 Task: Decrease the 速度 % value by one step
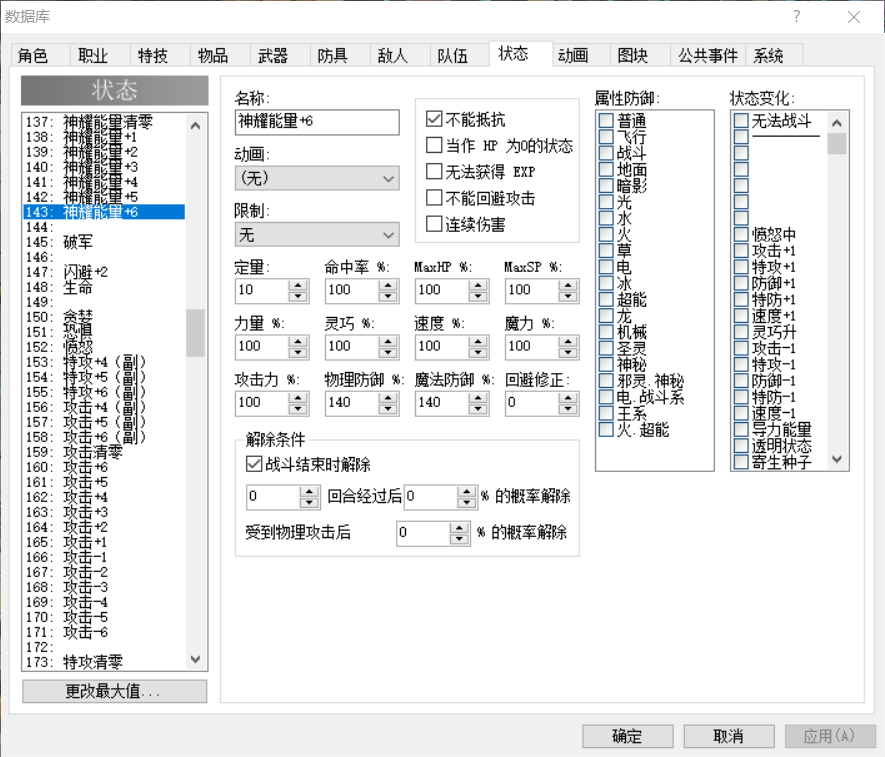coord(478,353)
